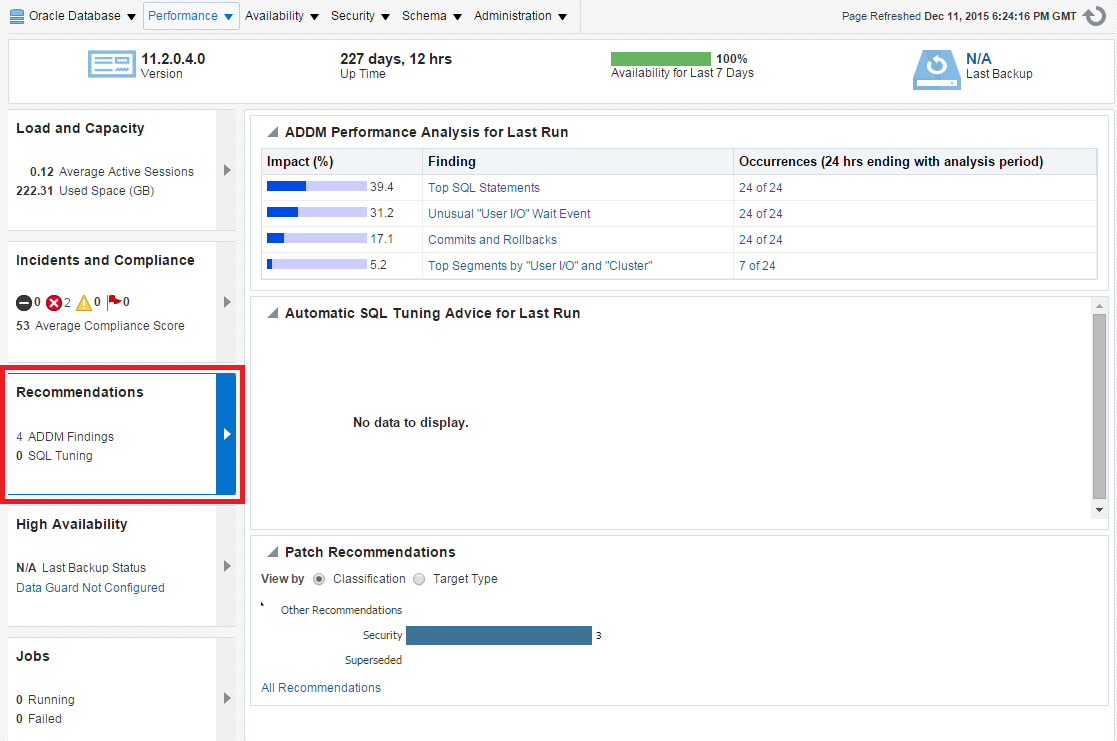1117x741 pixels.
Task: Click the Data Guard Not Configured link
Action: [x=90, y=588]
